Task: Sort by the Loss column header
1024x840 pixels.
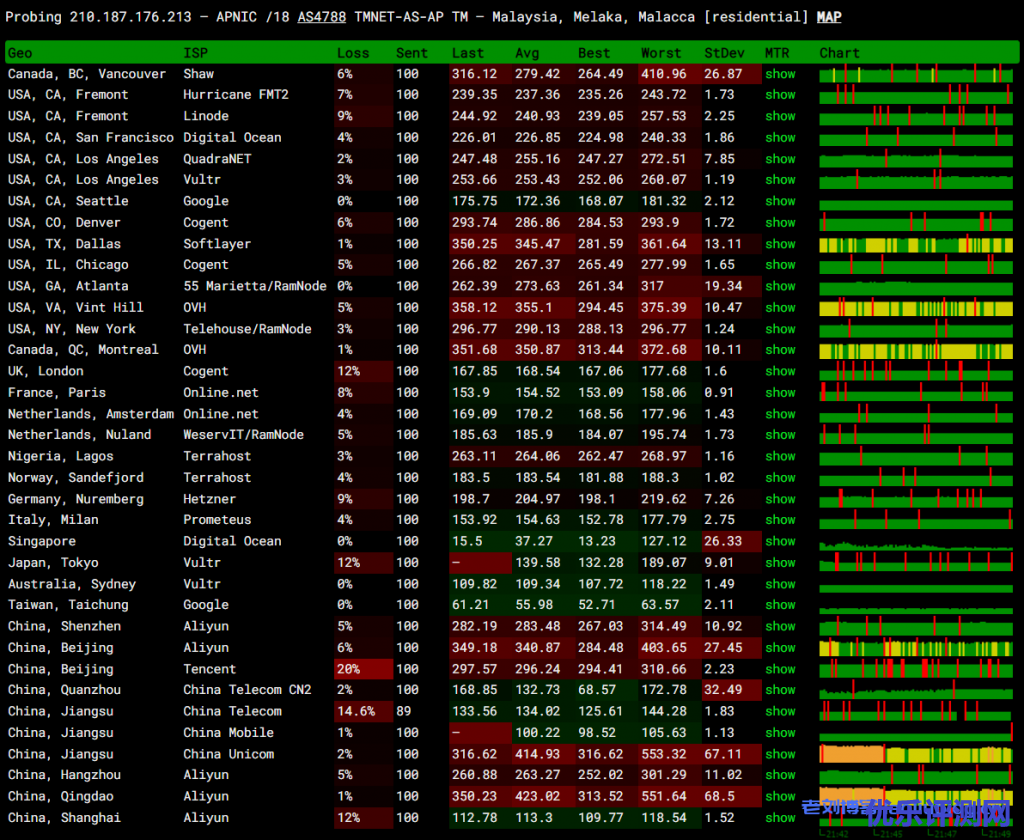Action: 352,53
